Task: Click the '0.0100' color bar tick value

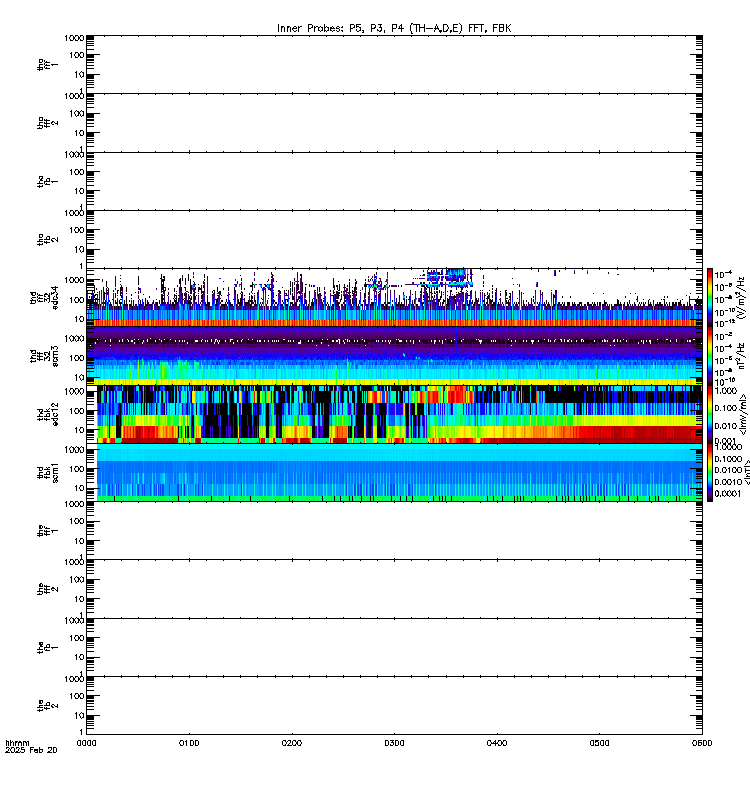Action: [x=728, y=470]
